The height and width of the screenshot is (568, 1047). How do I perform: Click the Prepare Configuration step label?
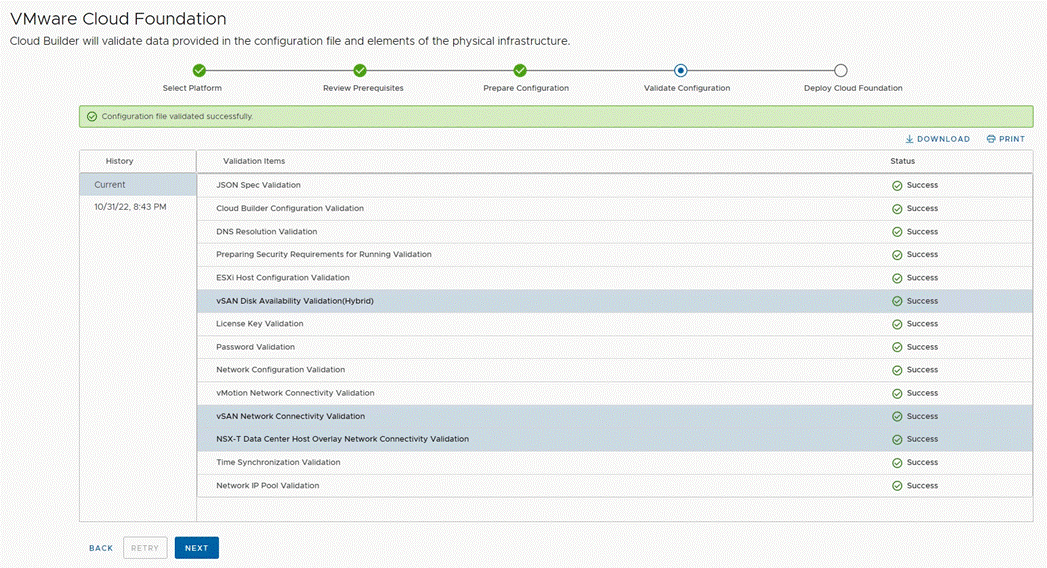(526, 88)
